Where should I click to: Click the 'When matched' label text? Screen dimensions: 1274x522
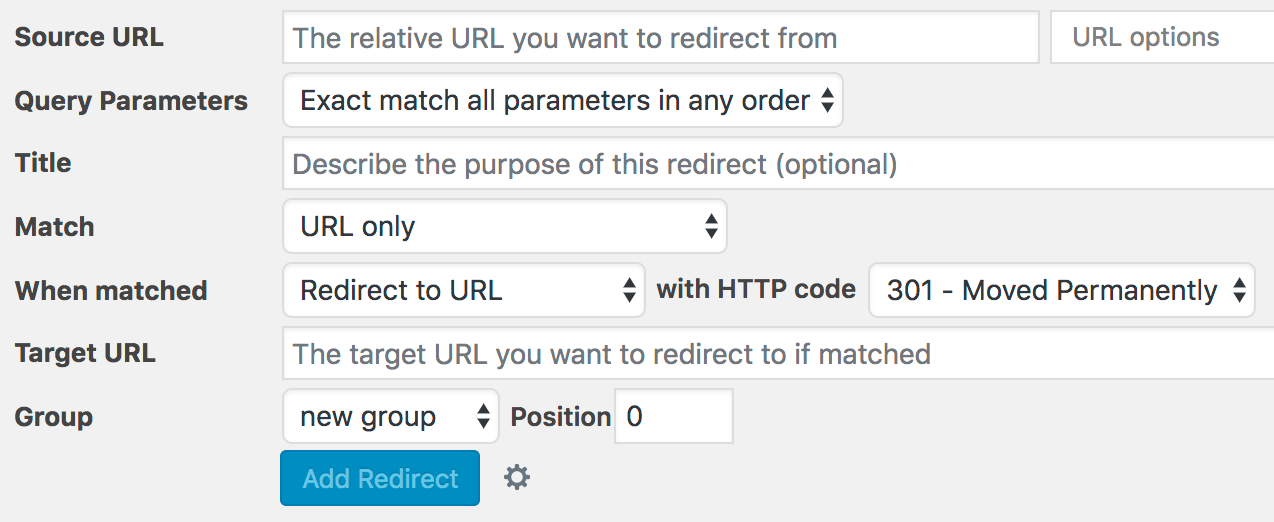(111, 291)
